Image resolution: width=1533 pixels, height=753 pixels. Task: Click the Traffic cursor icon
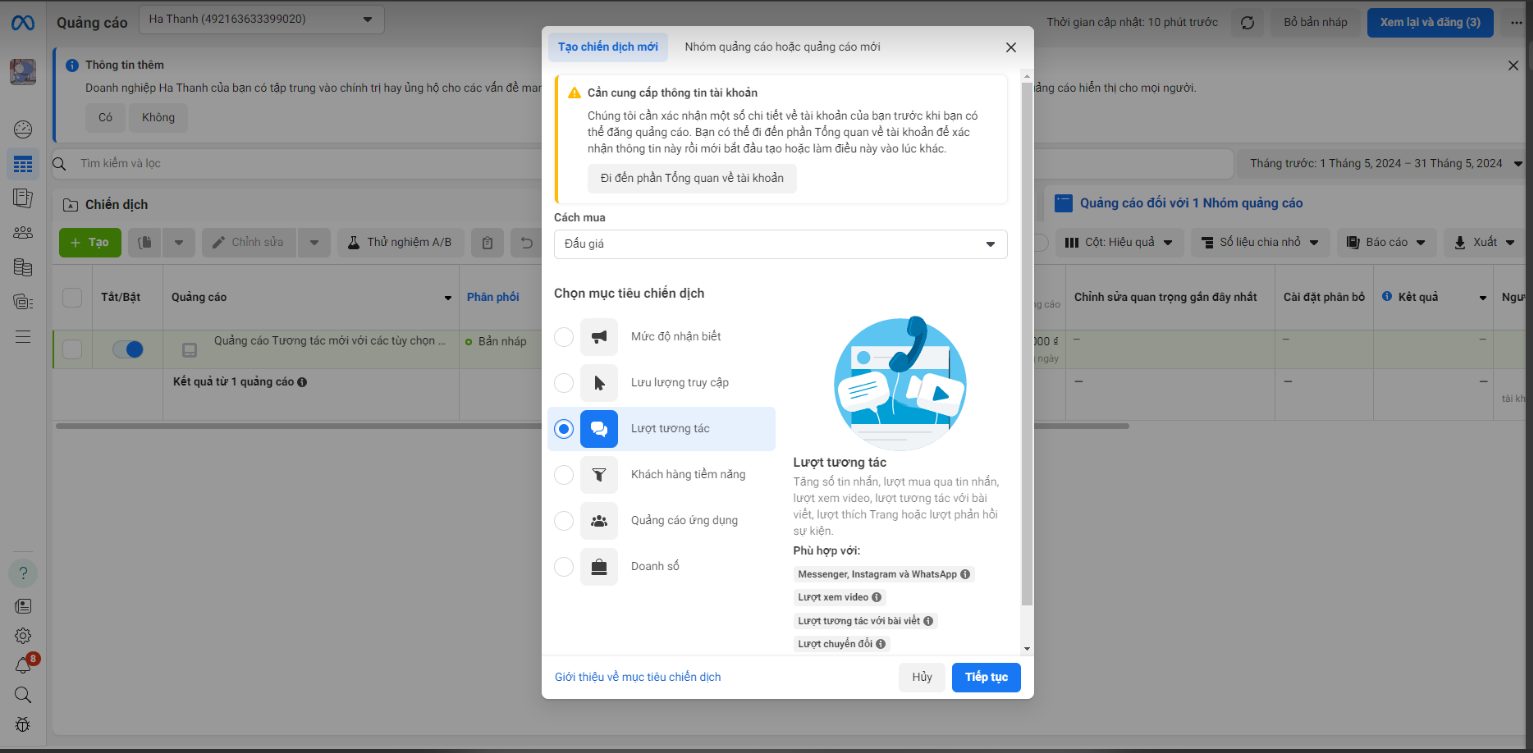(x=599, y=383)
